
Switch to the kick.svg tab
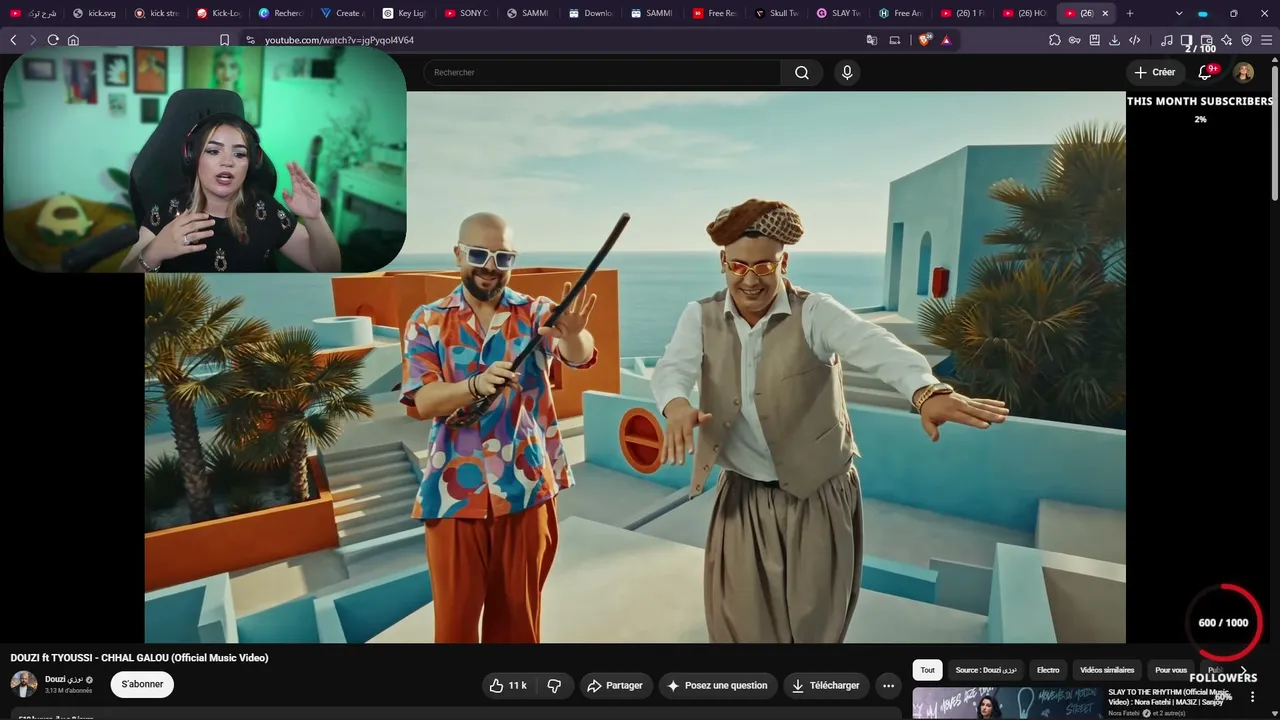click(x=94, y=13)
